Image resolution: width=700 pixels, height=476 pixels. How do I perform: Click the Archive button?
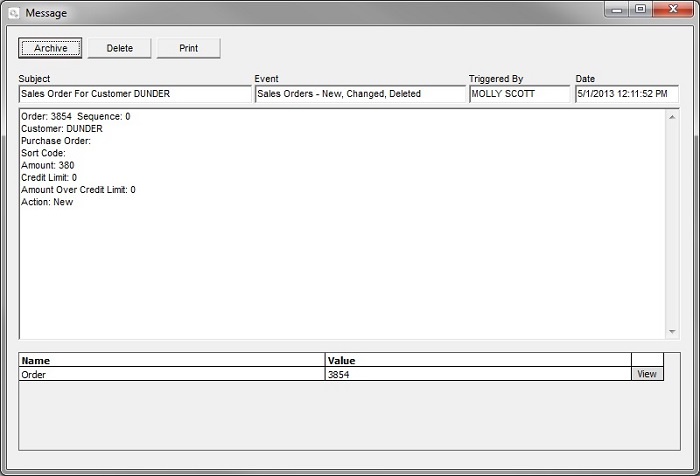click(50, 48)
